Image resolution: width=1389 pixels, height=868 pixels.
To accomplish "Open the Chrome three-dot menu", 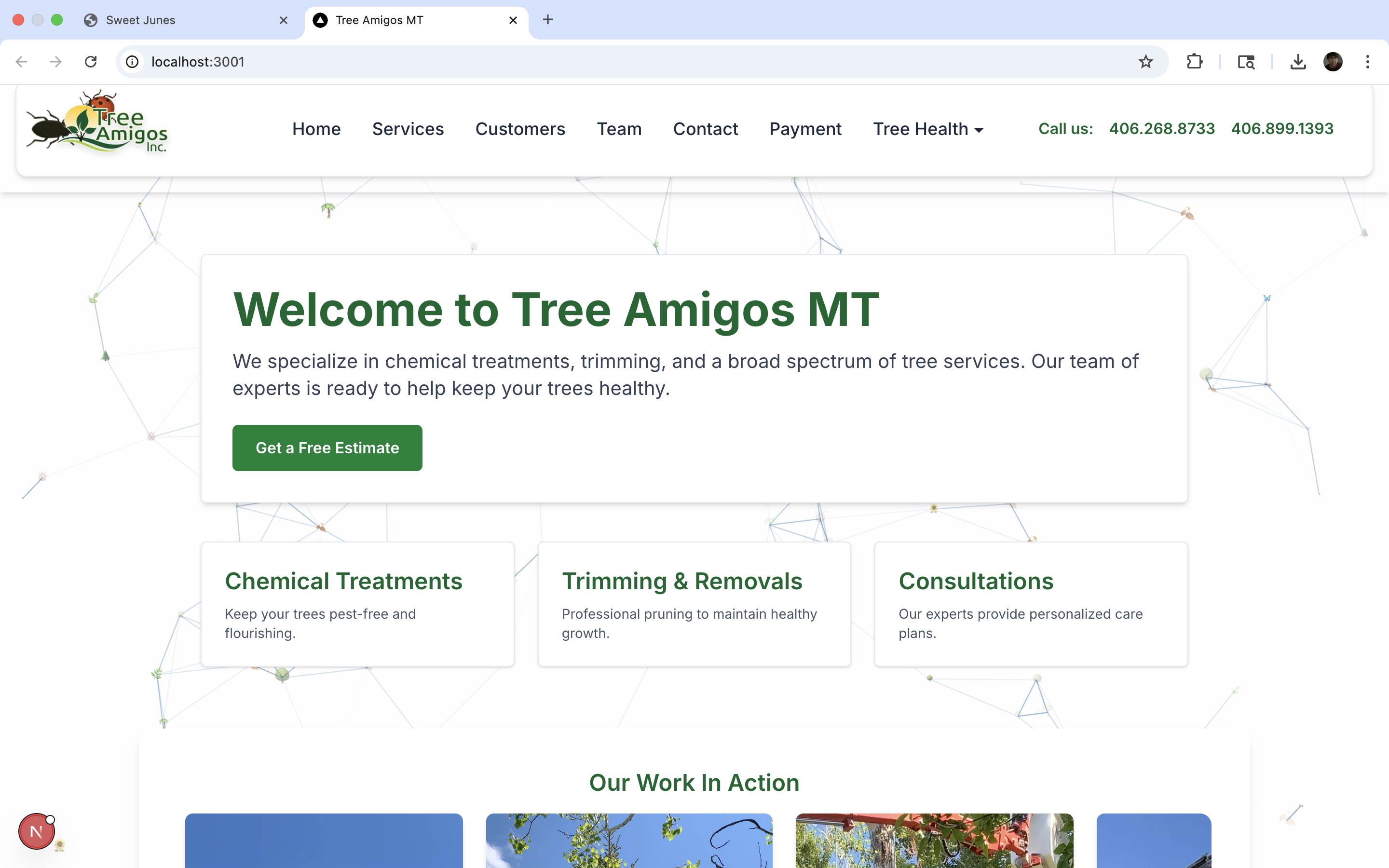I will pos(1368,61).
